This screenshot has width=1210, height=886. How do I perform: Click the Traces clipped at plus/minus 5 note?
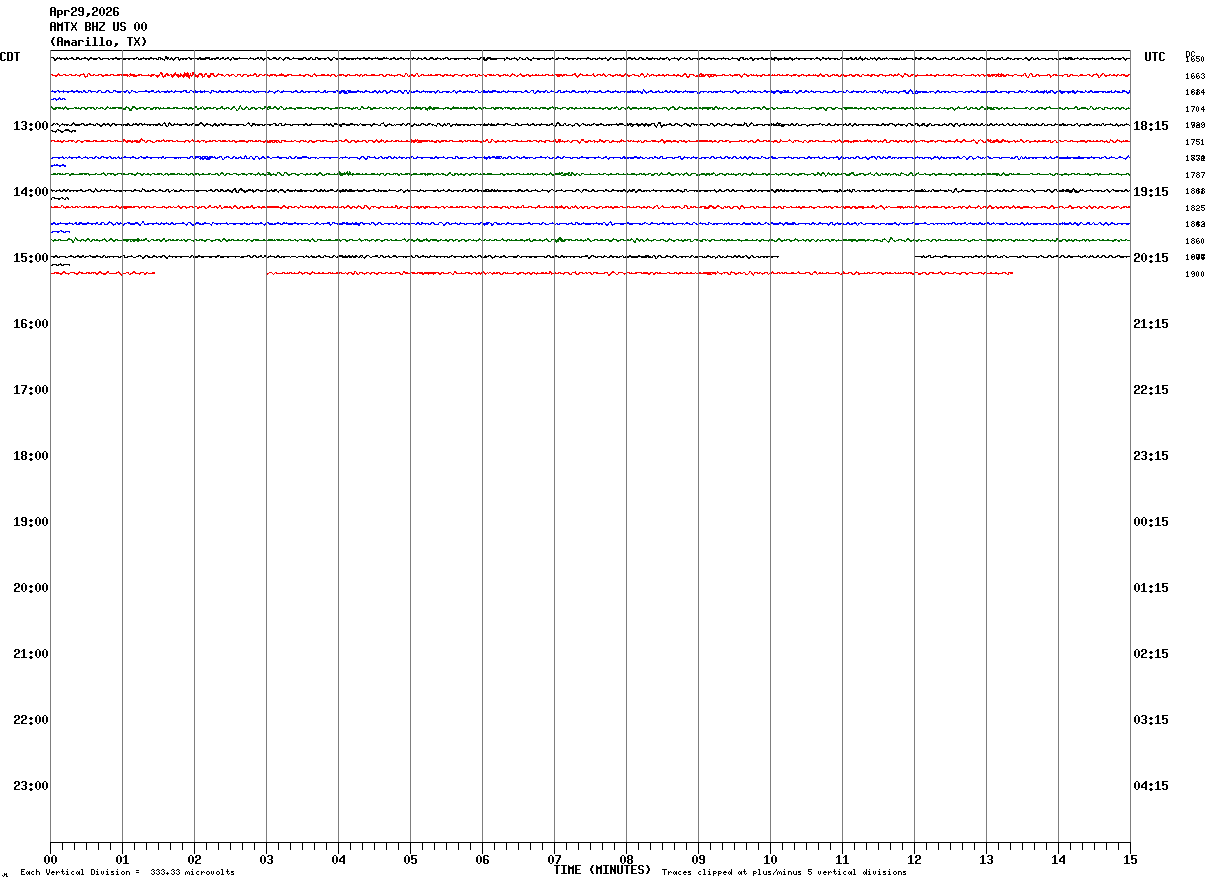click(x=784, y=873)
